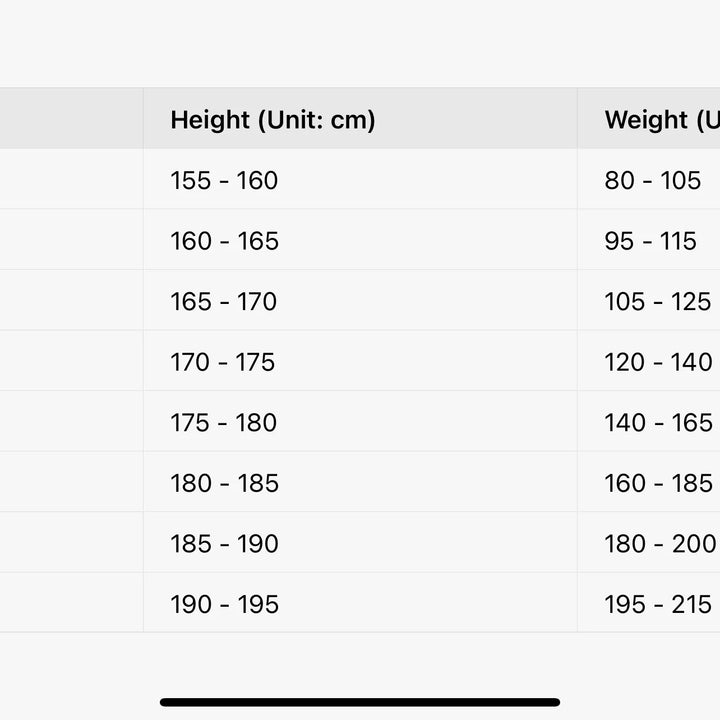The width and height of the screenshot is (720, 720).
Task: Select the 80 - 105 weight cell
Action: pos(653,181)
